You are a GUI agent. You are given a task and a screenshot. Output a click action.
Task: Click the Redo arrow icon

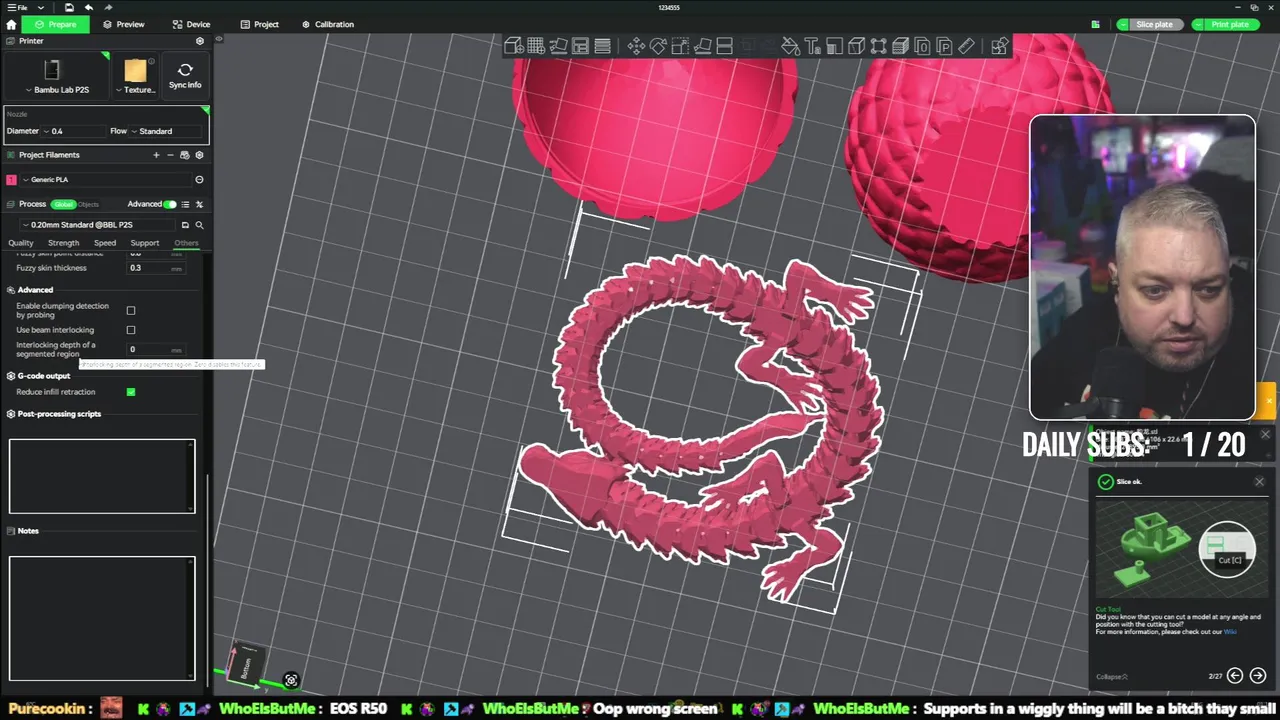(x=108, y=7)
